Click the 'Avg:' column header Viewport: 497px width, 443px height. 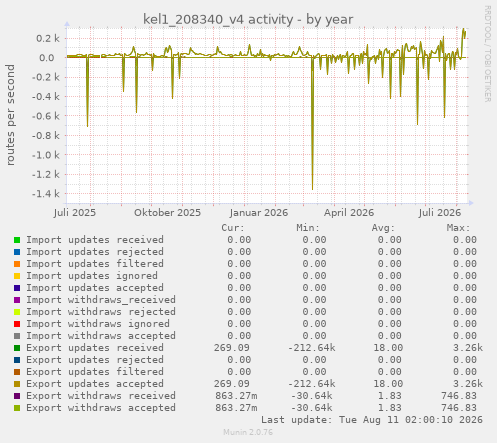pos(383,228)
